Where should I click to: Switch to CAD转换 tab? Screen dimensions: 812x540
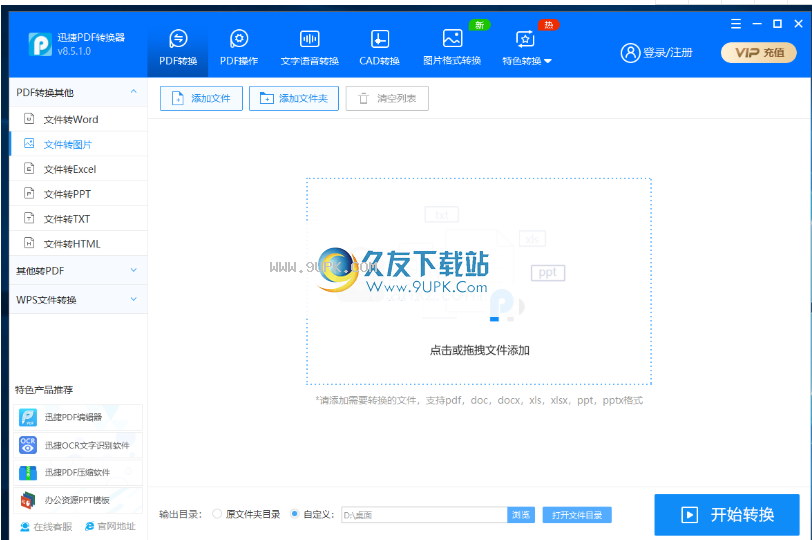[380, 48]
